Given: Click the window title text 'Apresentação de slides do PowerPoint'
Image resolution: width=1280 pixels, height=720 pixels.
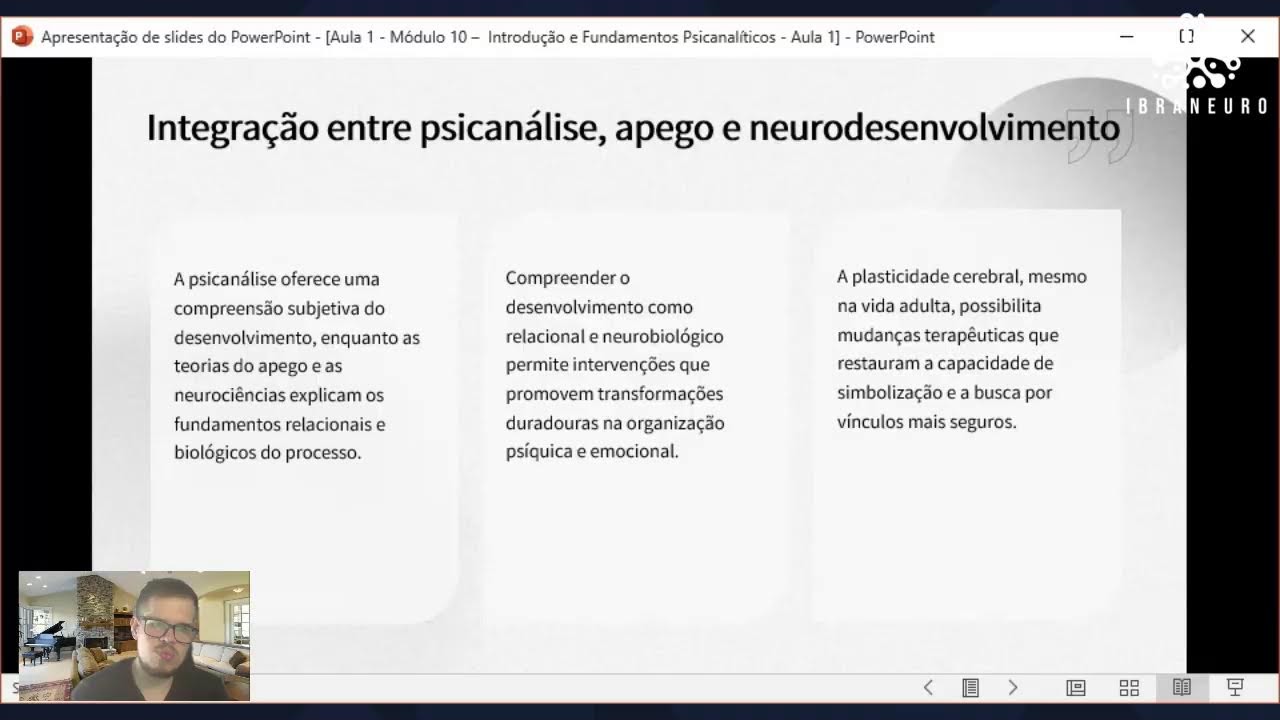Looking at the screenshot, I should (177, 37).
